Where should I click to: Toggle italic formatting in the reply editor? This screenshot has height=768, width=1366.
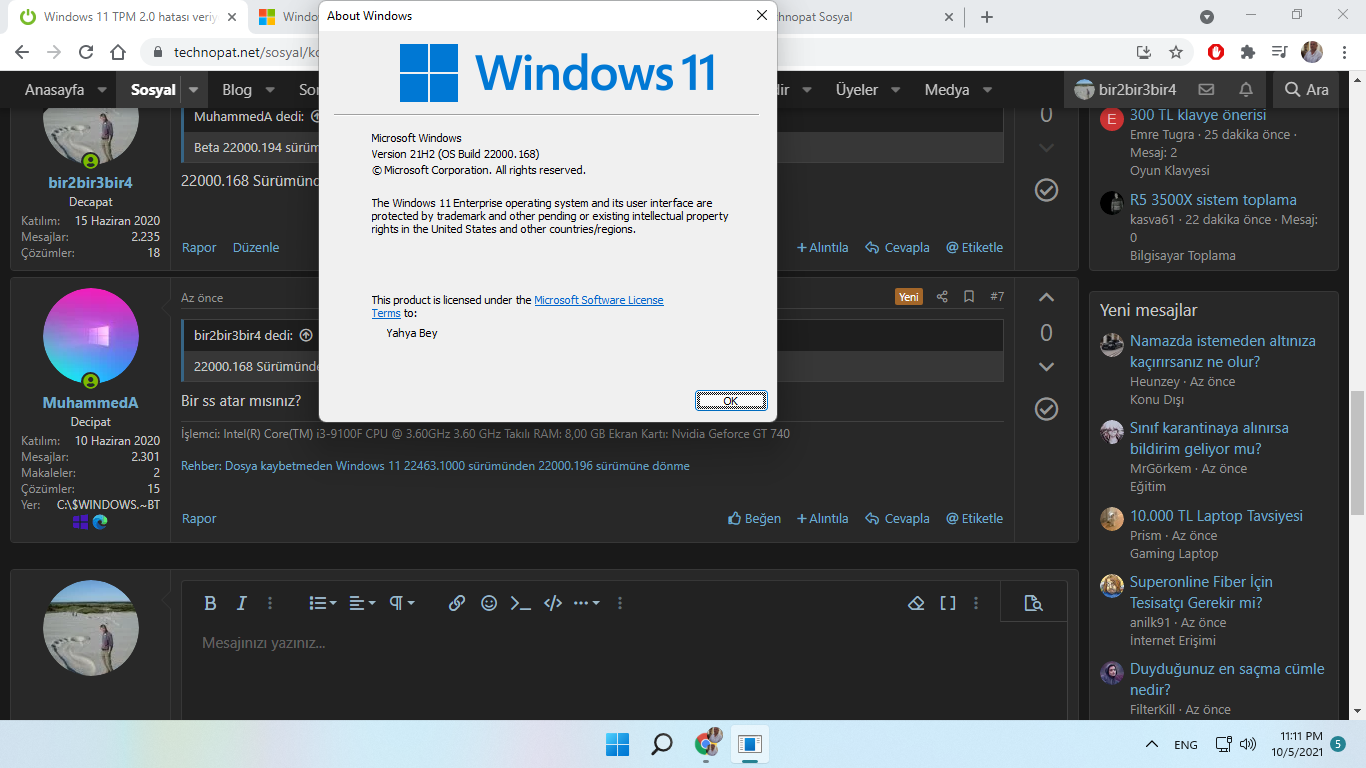click(x=241, y=603)
